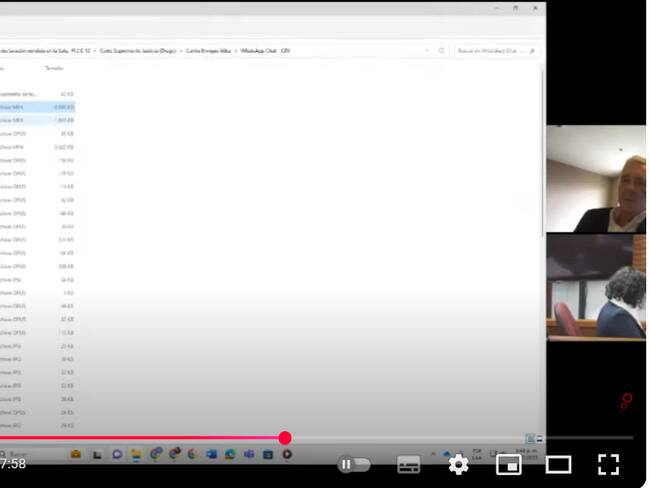
Task: Click the last taskbar app icon
Action: click(x=288, y=454)
